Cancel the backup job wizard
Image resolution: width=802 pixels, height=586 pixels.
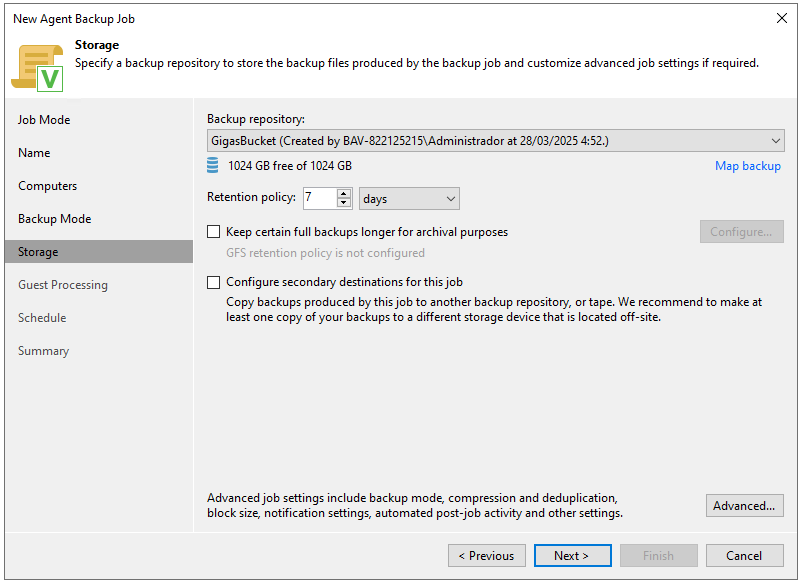[x=744, y=556]
